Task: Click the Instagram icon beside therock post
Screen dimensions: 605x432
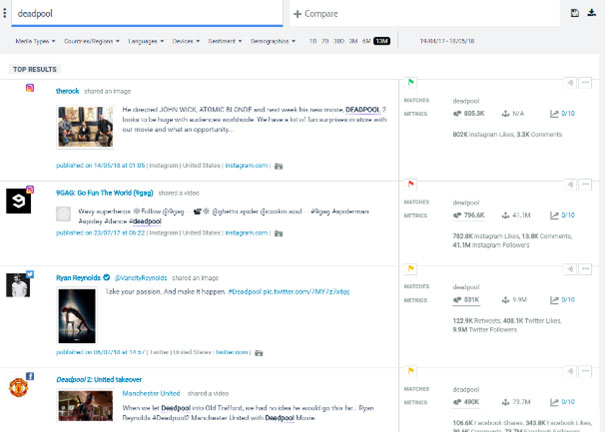Action: (x=30, y=88)
